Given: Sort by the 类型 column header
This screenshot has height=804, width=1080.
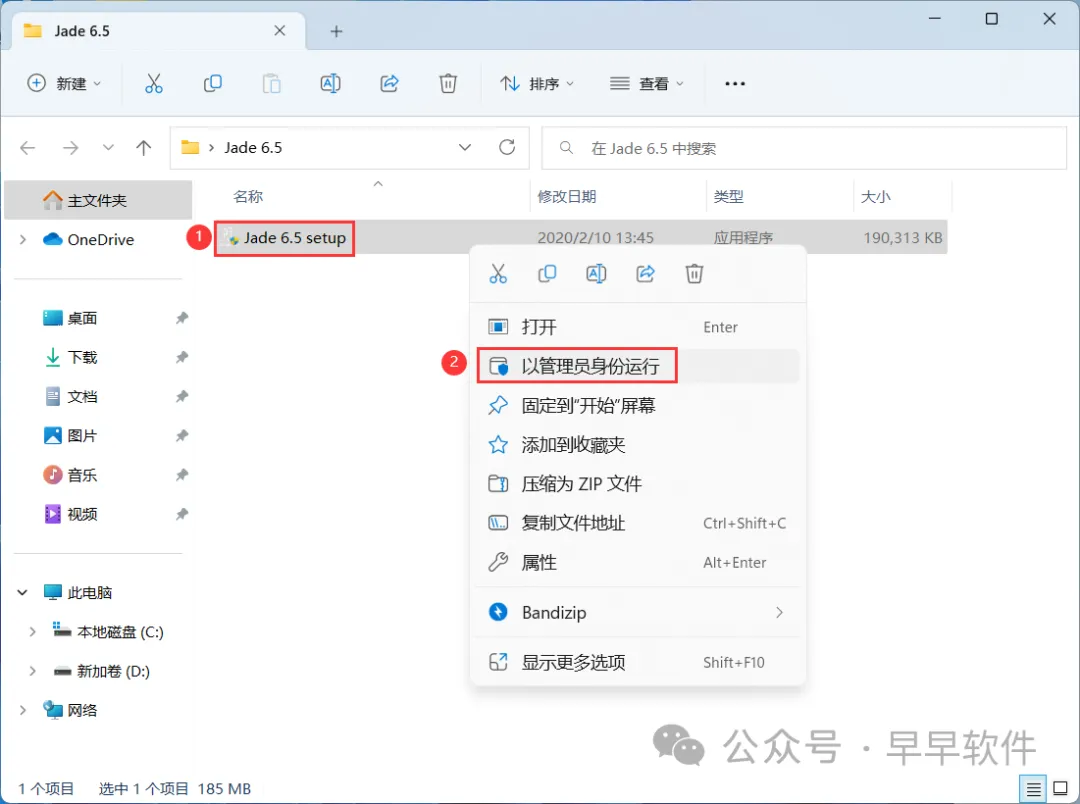Looking at the screenshot, I should 728,196.
